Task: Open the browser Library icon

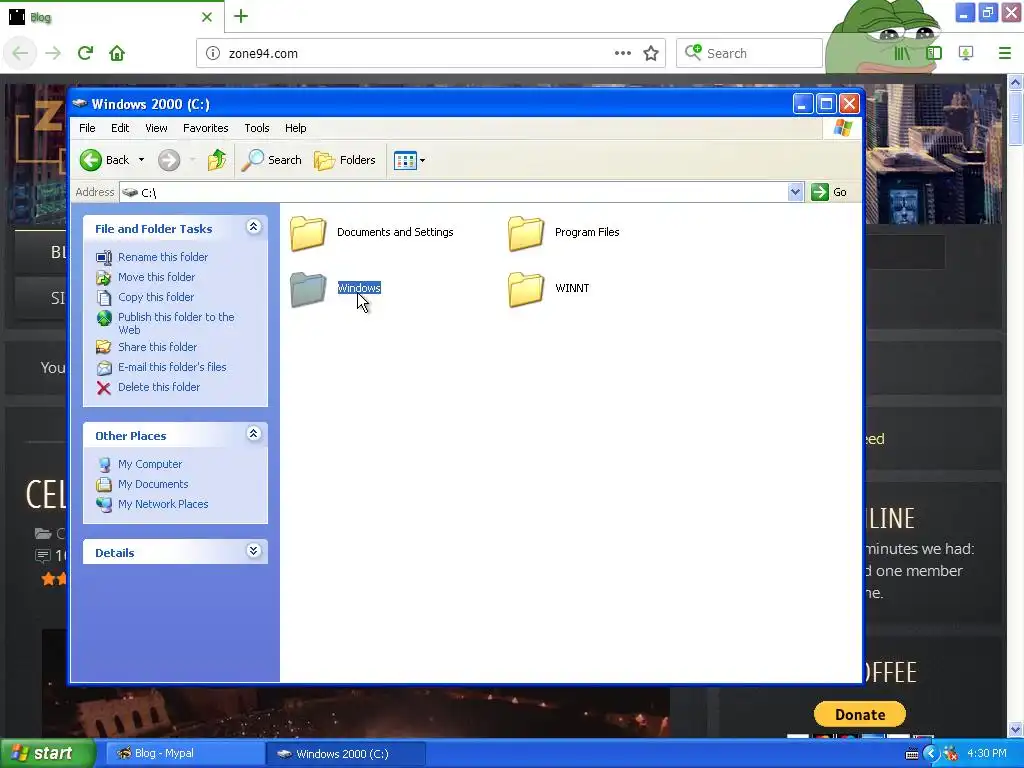Action: coord(902,54)
